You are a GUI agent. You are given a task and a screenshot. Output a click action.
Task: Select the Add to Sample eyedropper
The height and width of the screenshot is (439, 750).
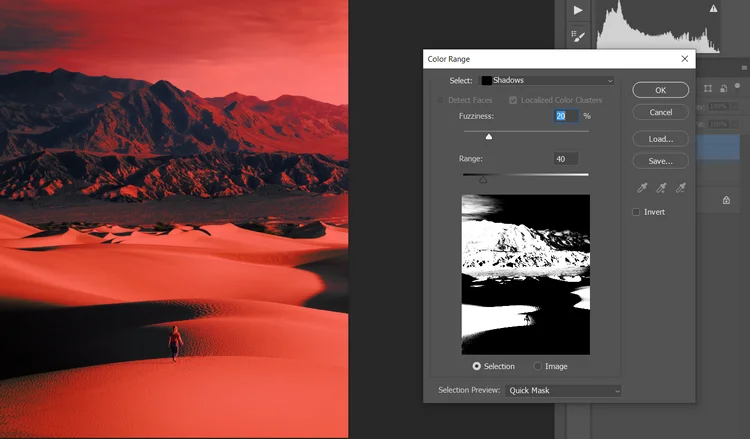click(x=661, y=187)
